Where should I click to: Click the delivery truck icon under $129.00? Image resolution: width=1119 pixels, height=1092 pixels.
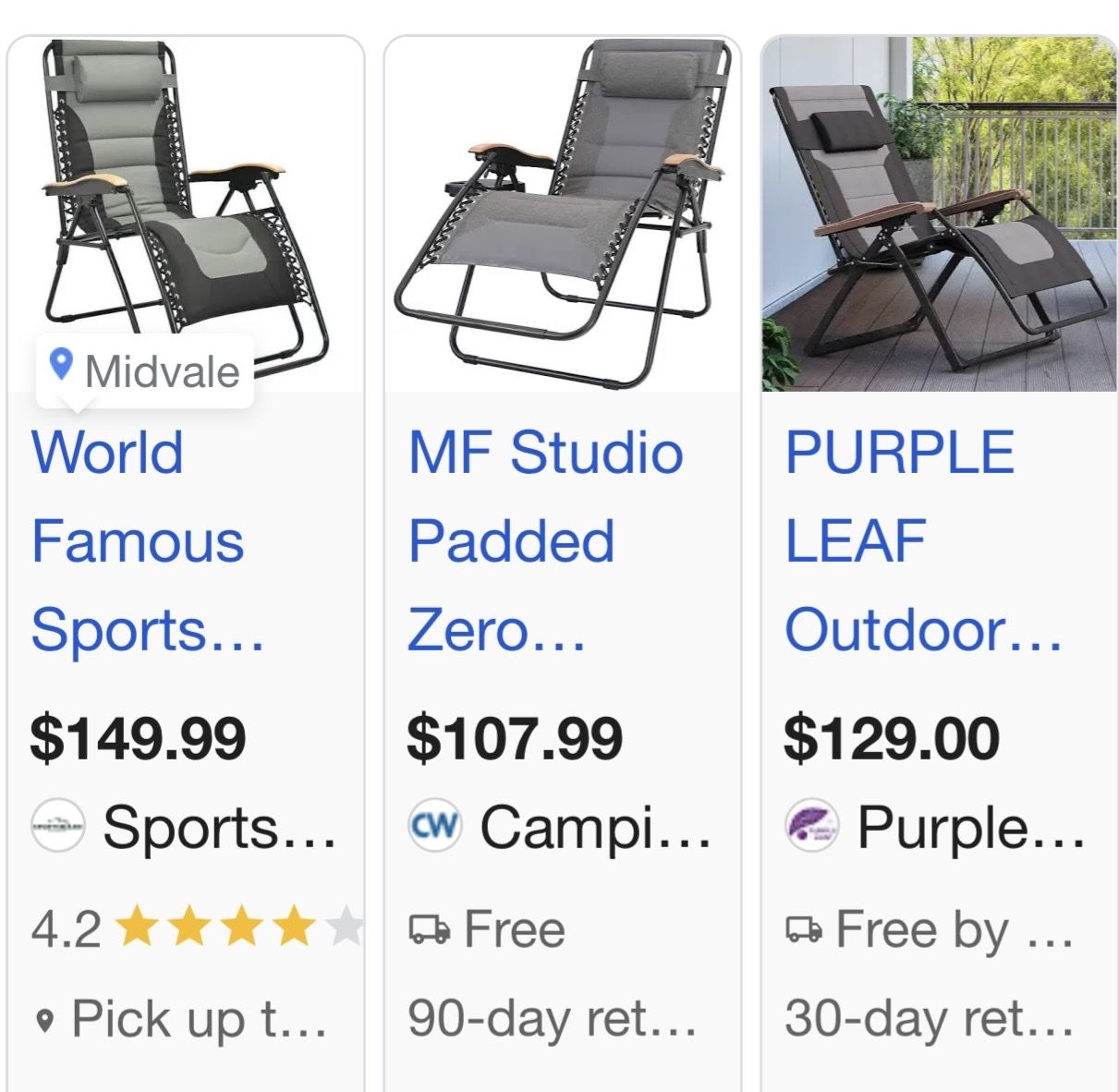click(804, 928)
